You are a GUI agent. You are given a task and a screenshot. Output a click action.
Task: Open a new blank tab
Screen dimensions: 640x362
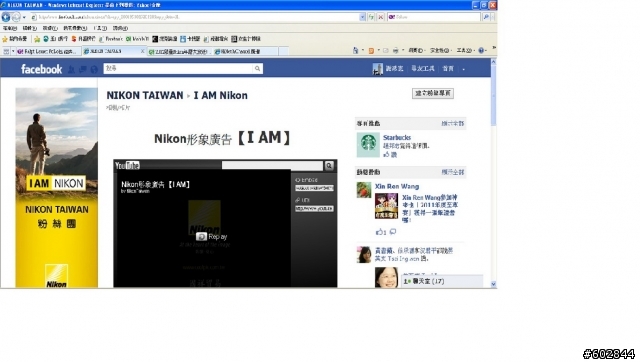coord(284,51)
